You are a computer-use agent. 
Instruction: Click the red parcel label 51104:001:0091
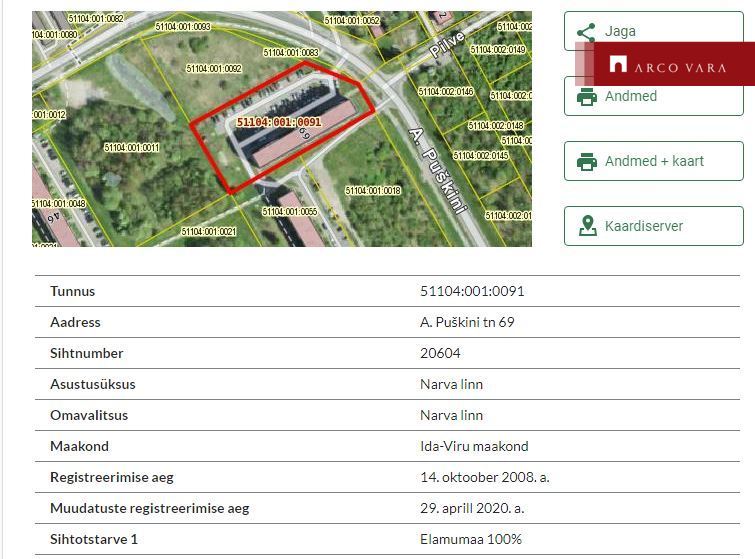279,122
